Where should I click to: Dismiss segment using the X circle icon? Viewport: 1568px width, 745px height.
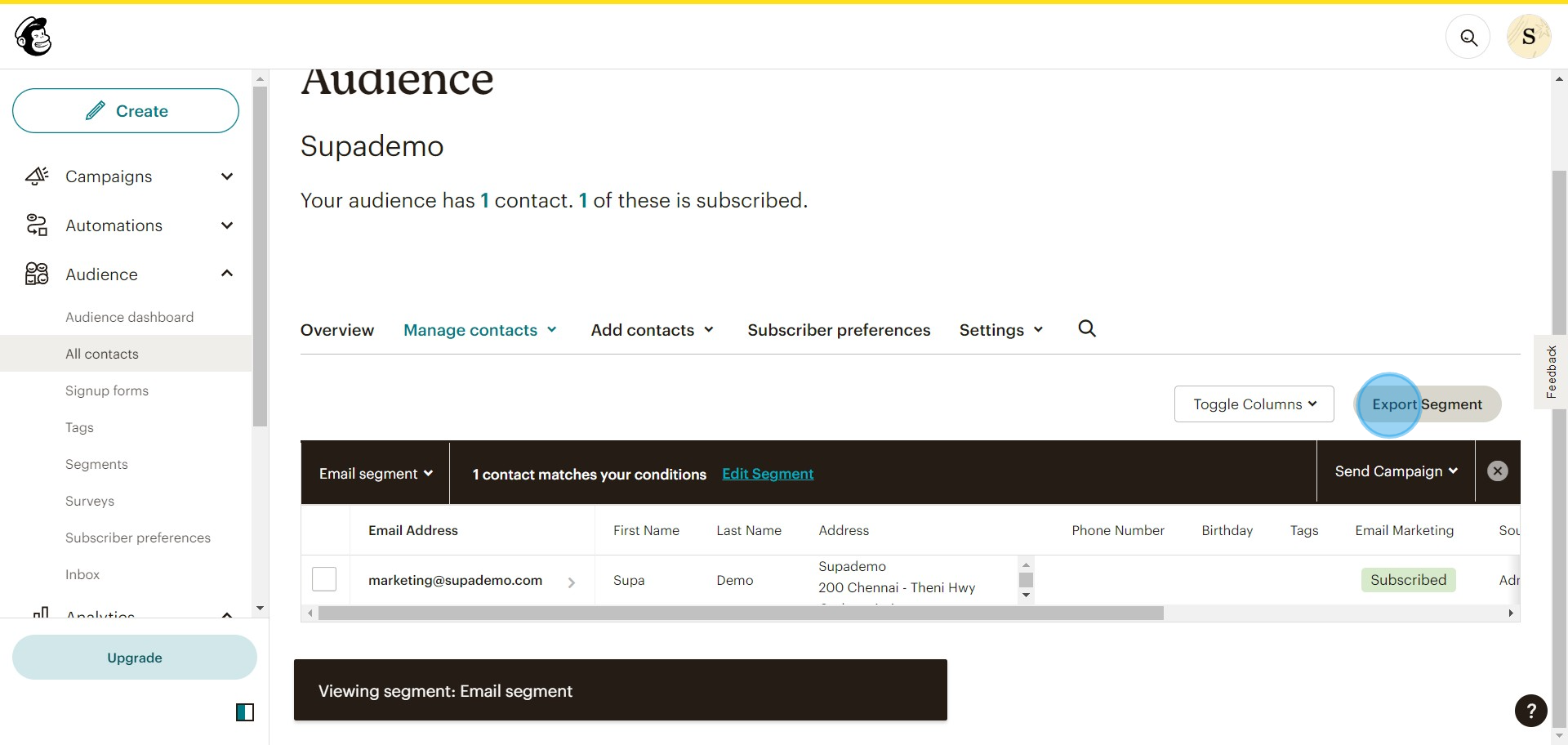point(1497,471)
